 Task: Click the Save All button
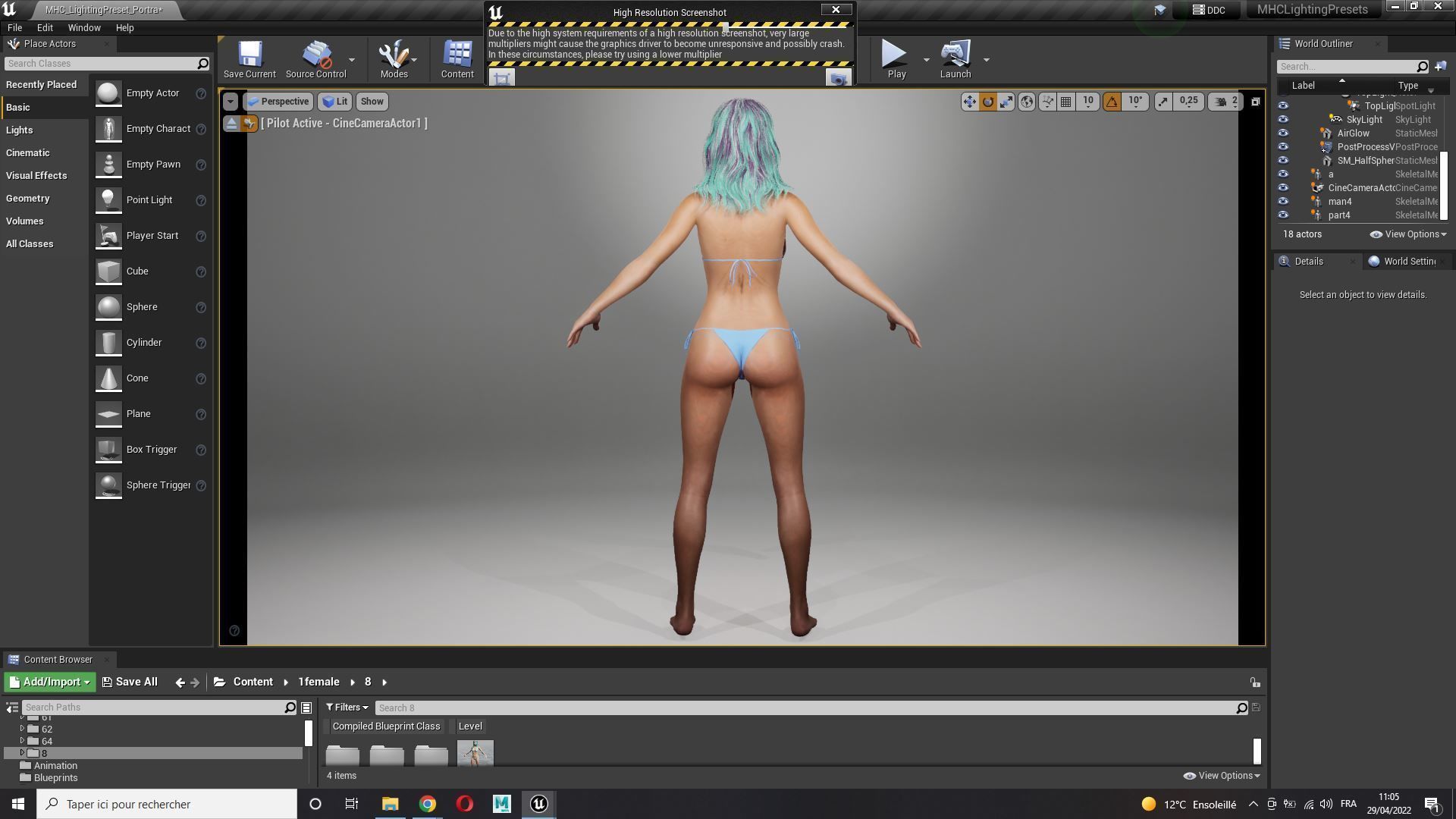tap(130, 682)
